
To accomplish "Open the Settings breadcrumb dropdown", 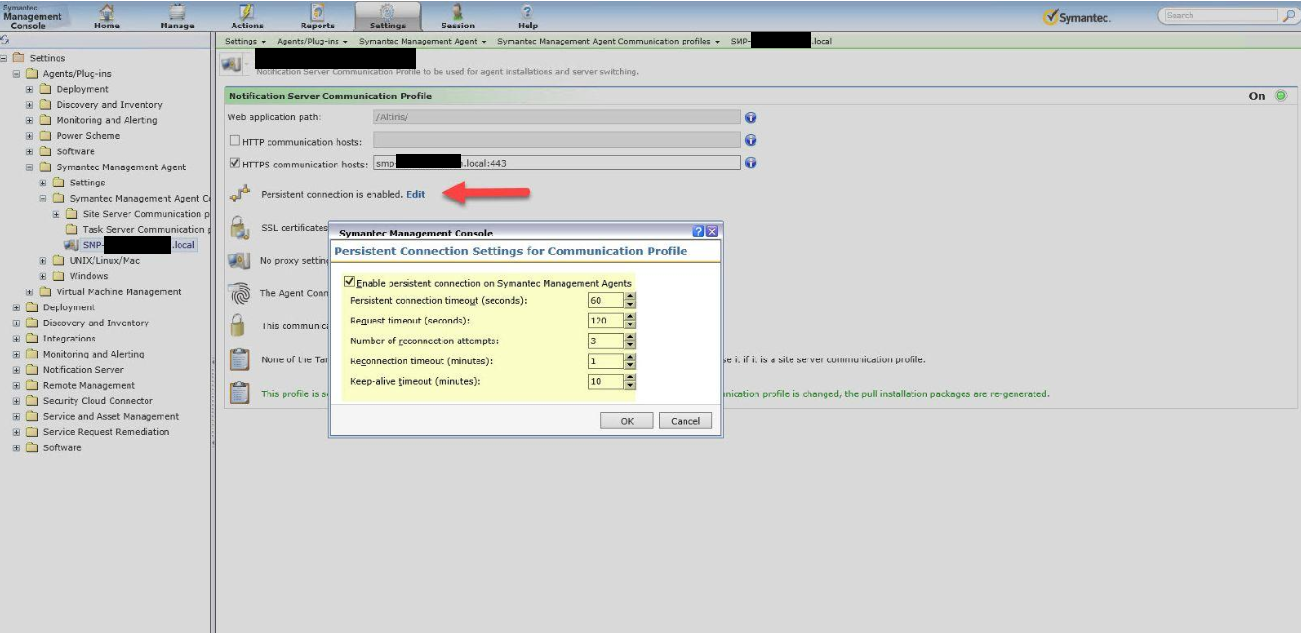I will [263, 42].
